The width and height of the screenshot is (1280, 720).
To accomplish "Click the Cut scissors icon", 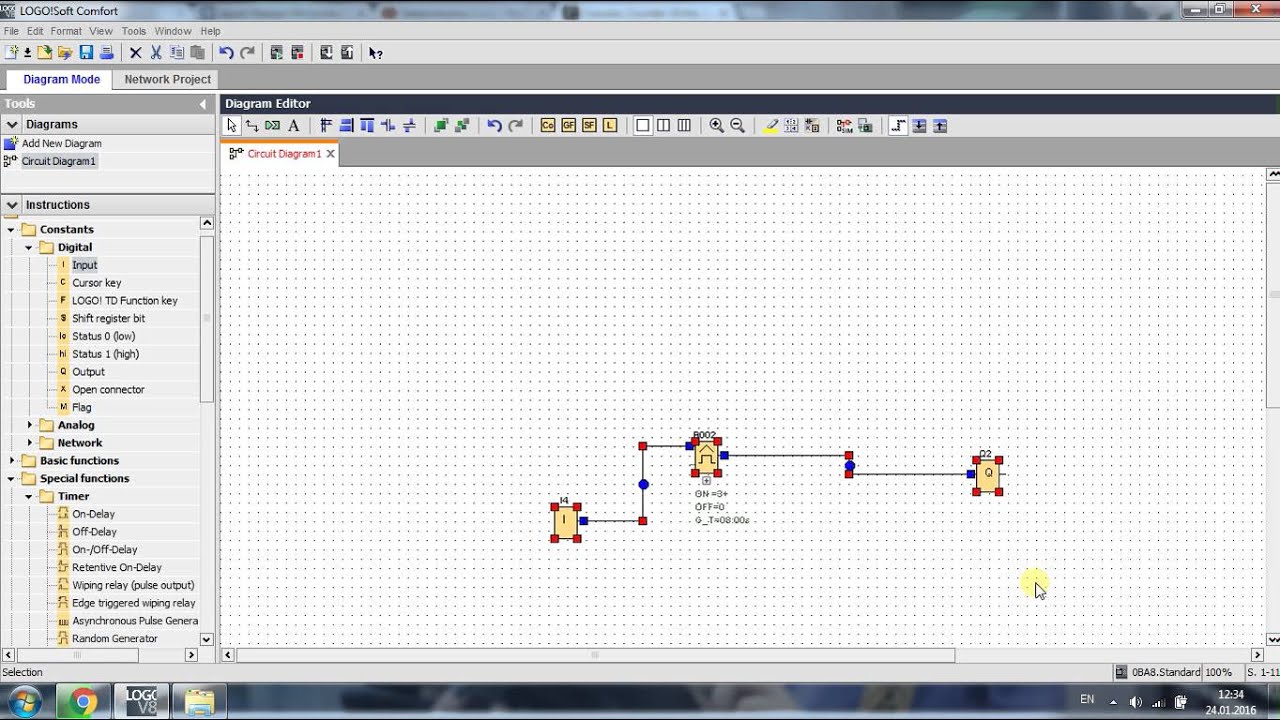I will click(x=156, y=52).
